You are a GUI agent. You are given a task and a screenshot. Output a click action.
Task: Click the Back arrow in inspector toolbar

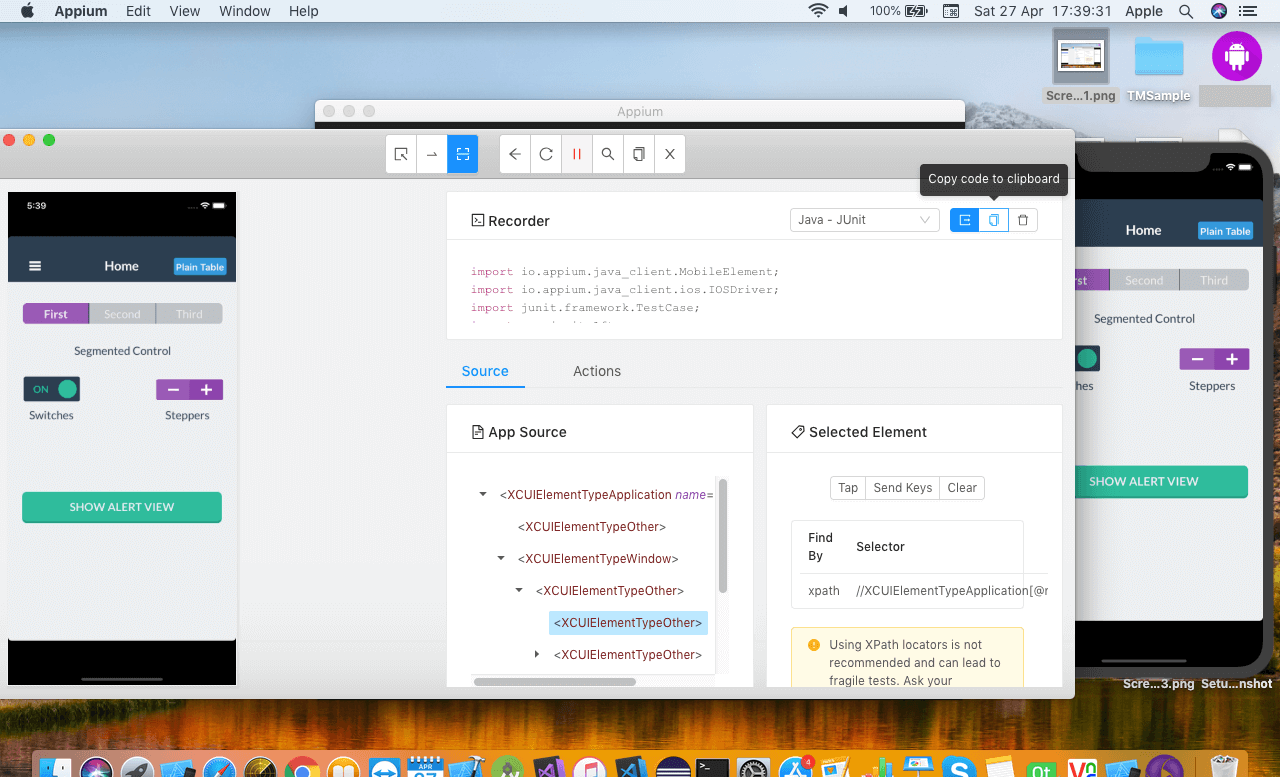click(x=515, y=154)
